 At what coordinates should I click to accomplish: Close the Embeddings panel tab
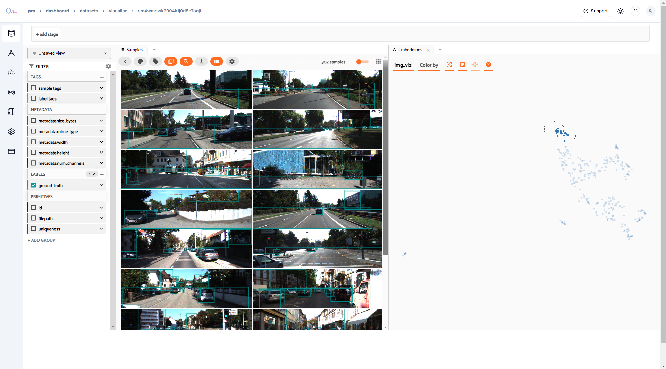428,50
